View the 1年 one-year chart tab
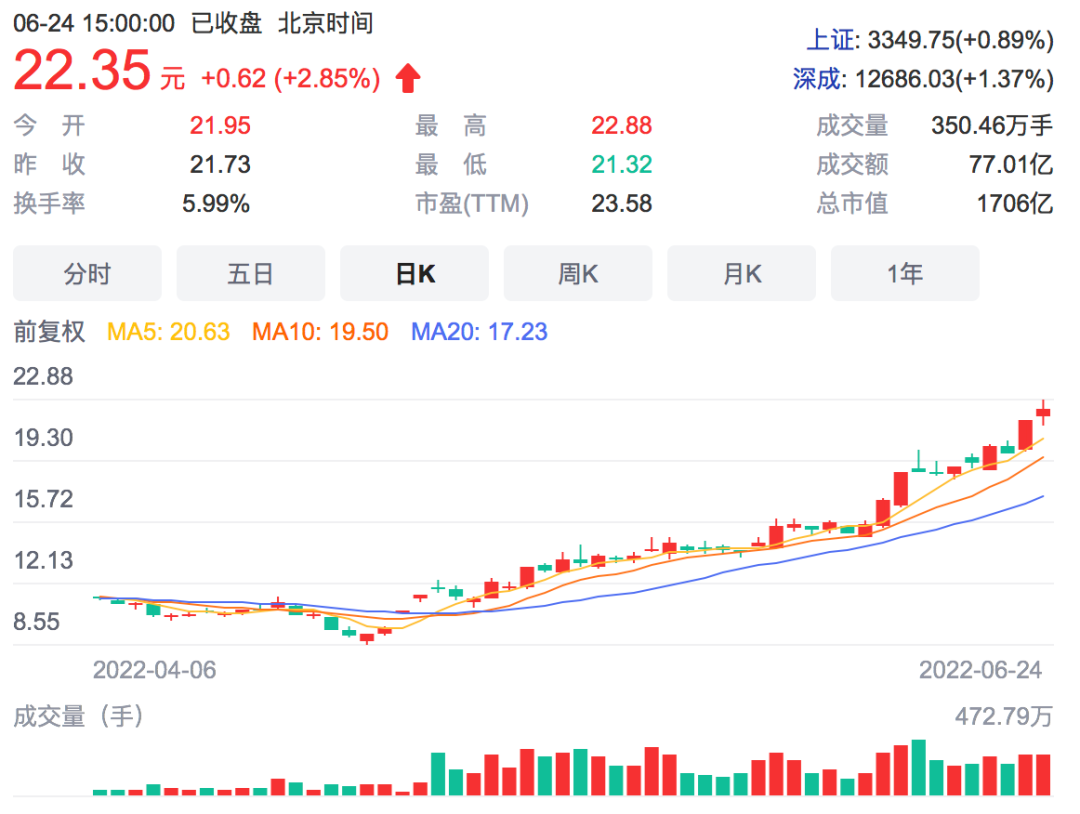Viewport: 1080px width, 814px height. [904, 272]
